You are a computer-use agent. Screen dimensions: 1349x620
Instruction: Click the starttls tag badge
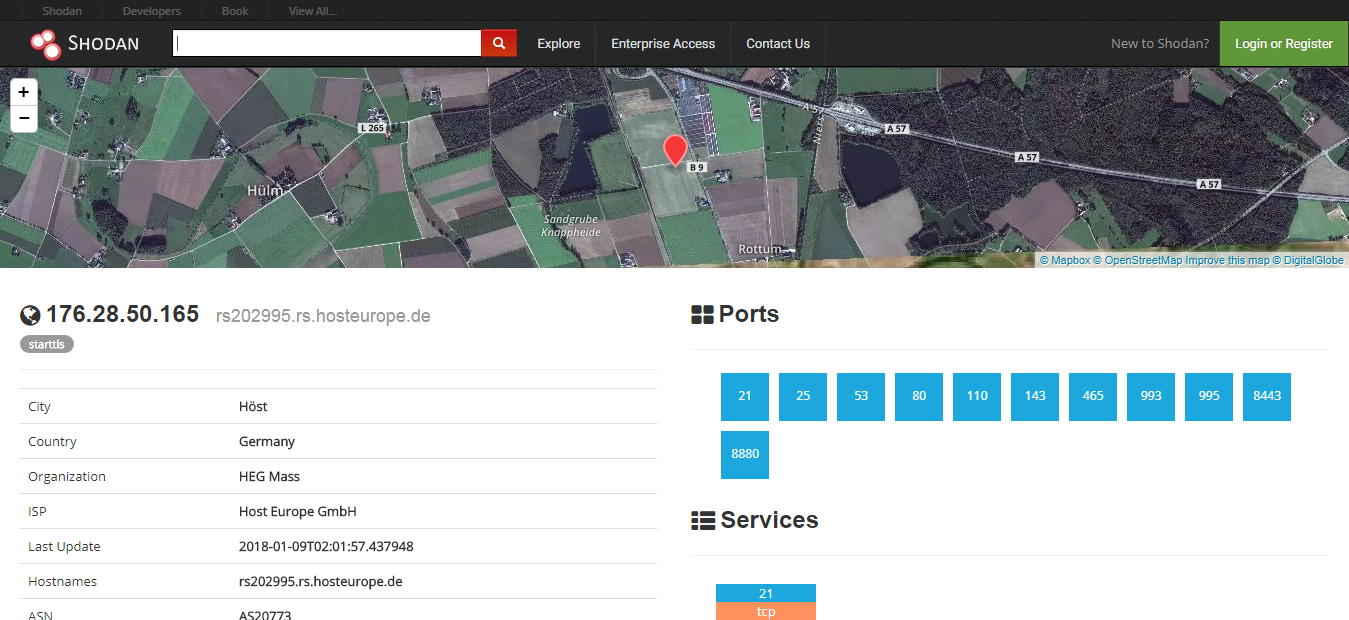[x=47, y=344]
